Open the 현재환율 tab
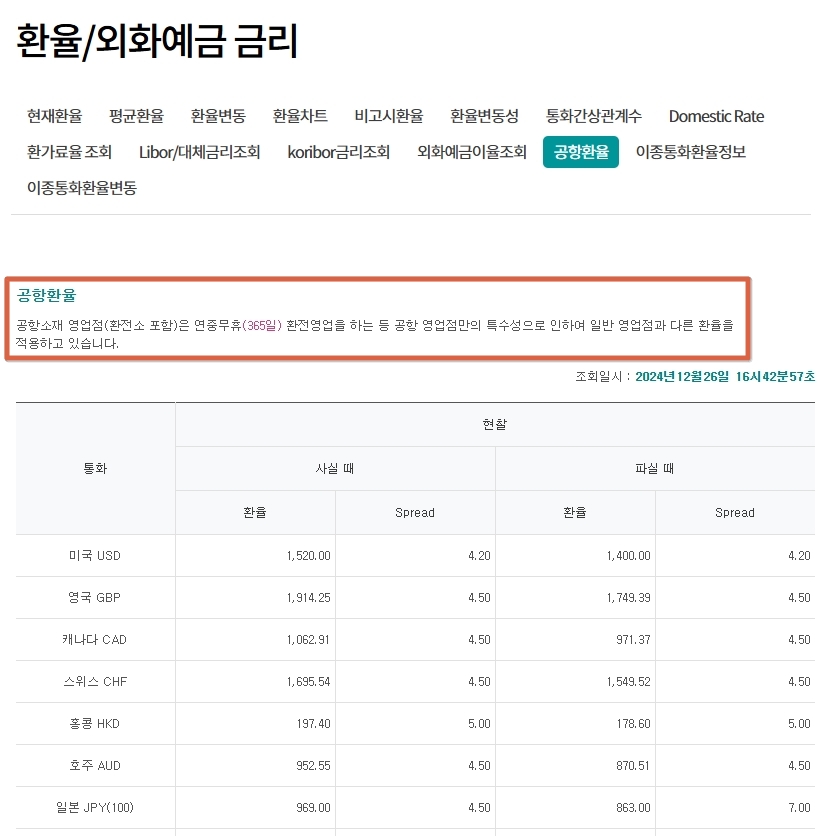 point(55,116)
